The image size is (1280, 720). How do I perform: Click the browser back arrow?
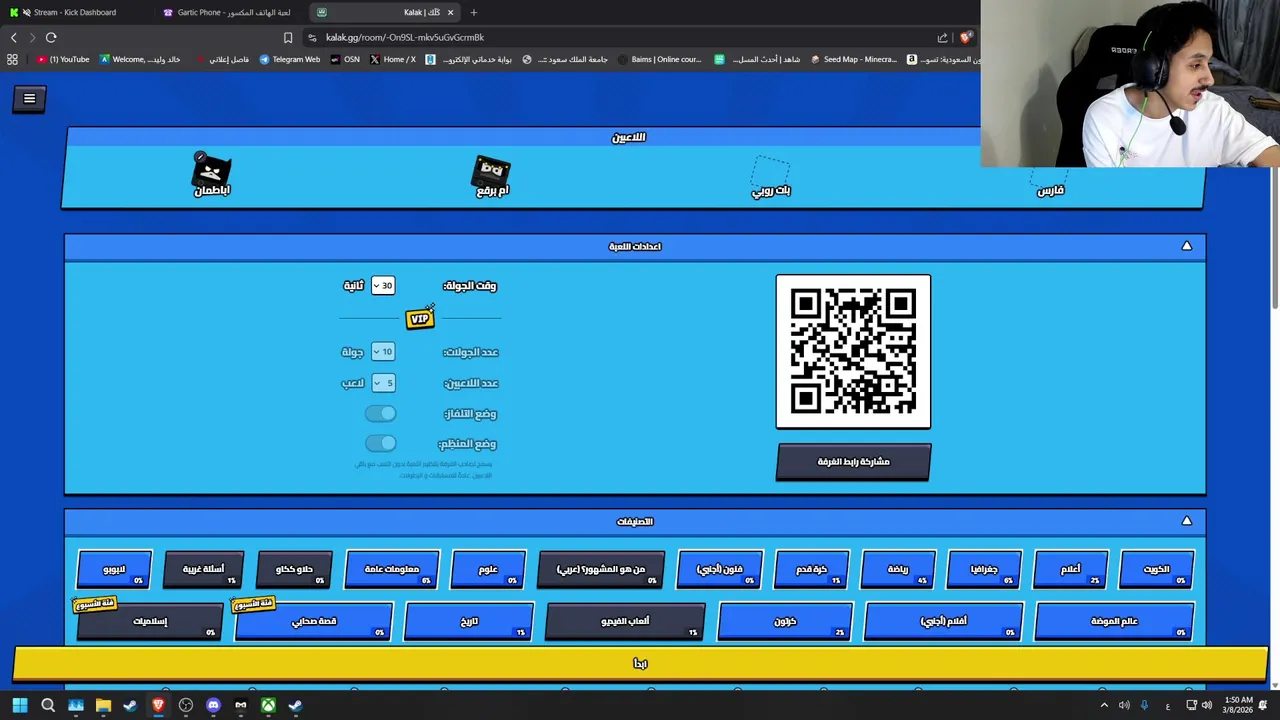click(x=14, y=37)
